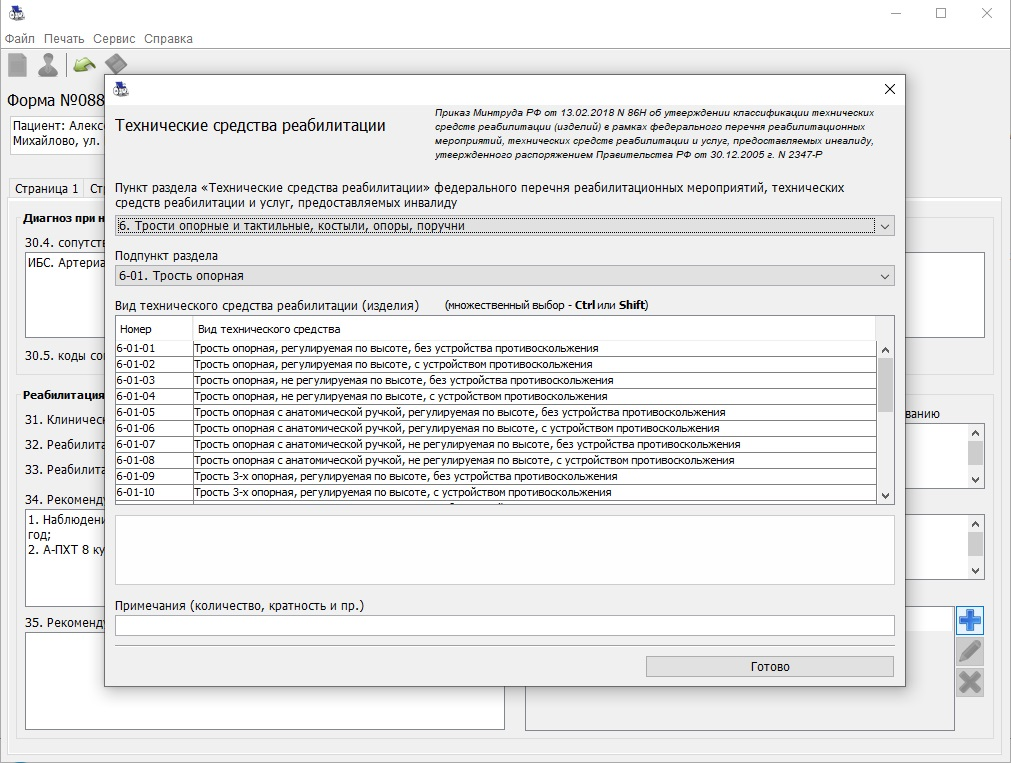This screenshot has width=1011, height=763.
Task: Select row 6-01-09 in the list
Action: point(496,477)
